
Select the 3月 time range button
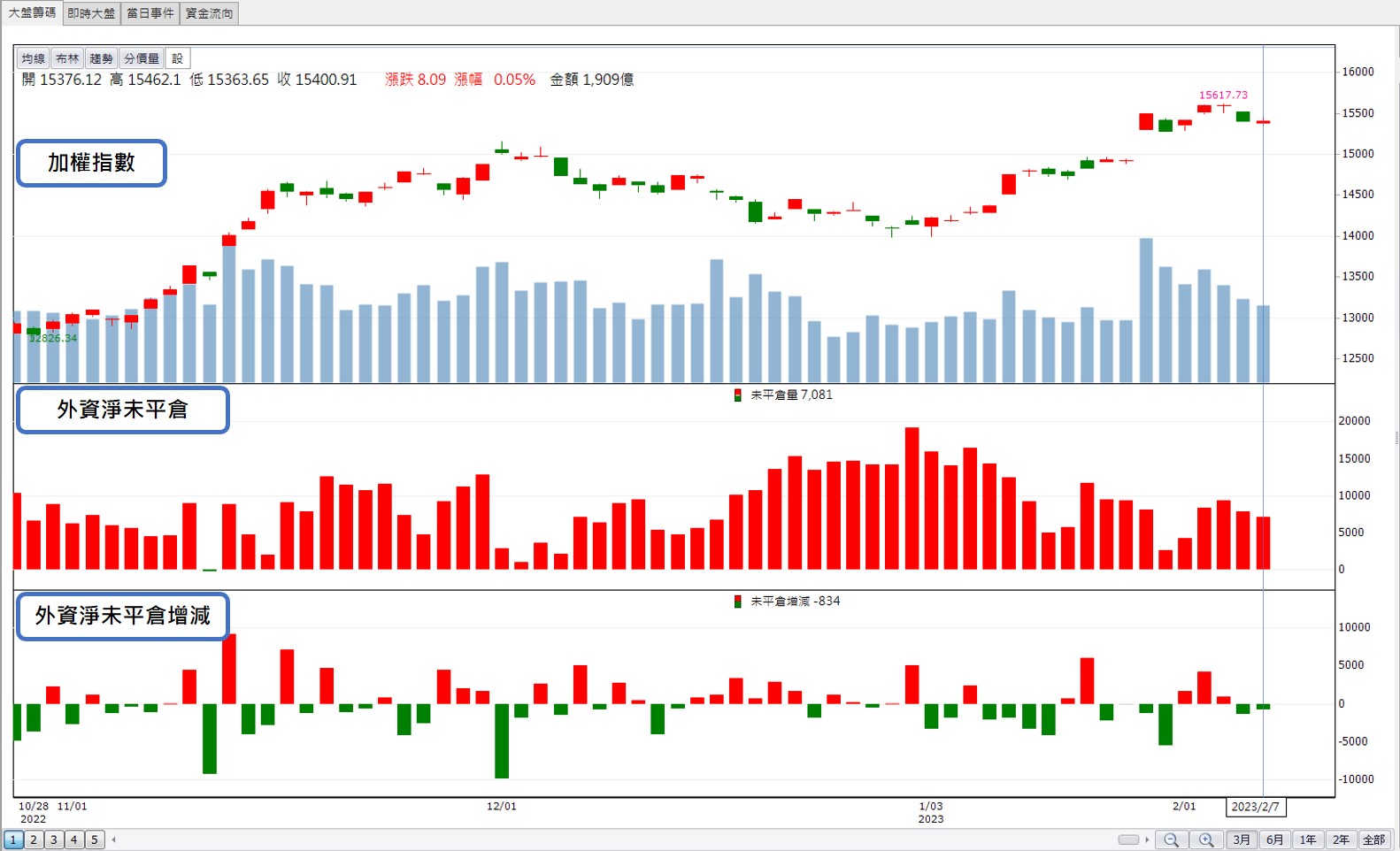pyautogui.click(x=1242, y=839)
